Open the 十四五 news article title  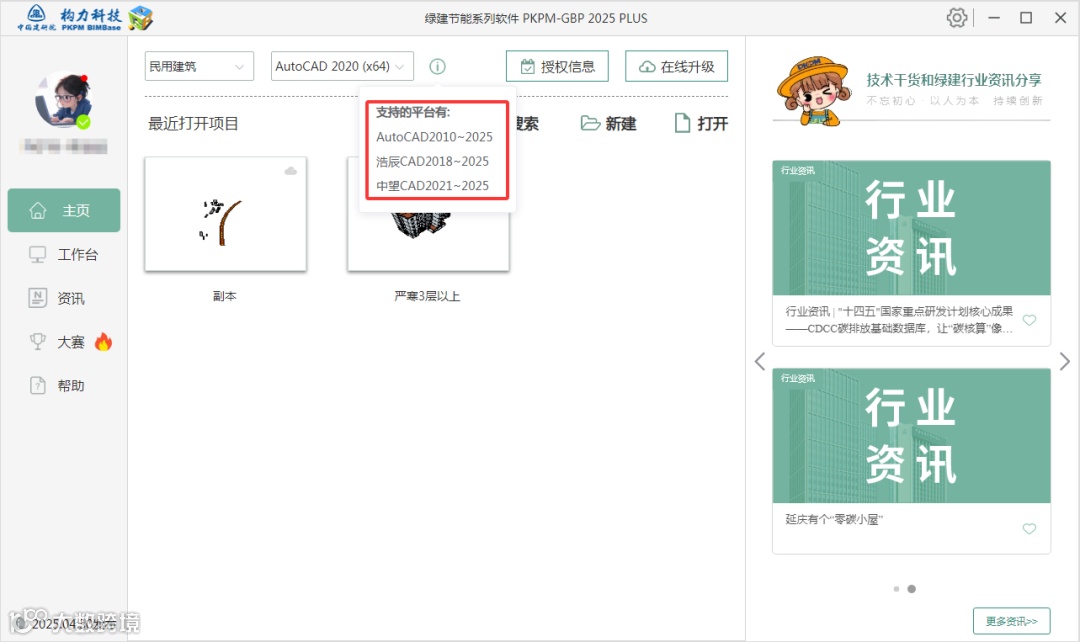pos(899,320)
